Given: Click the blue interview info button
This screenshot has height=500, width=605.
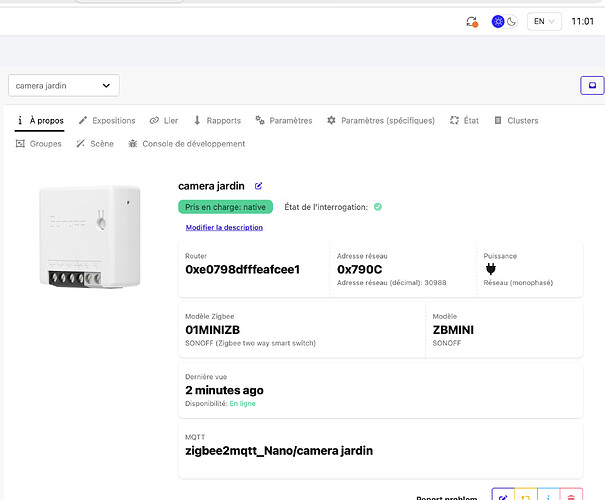Looking at the screenshot, I should click(x=548, y=494).
